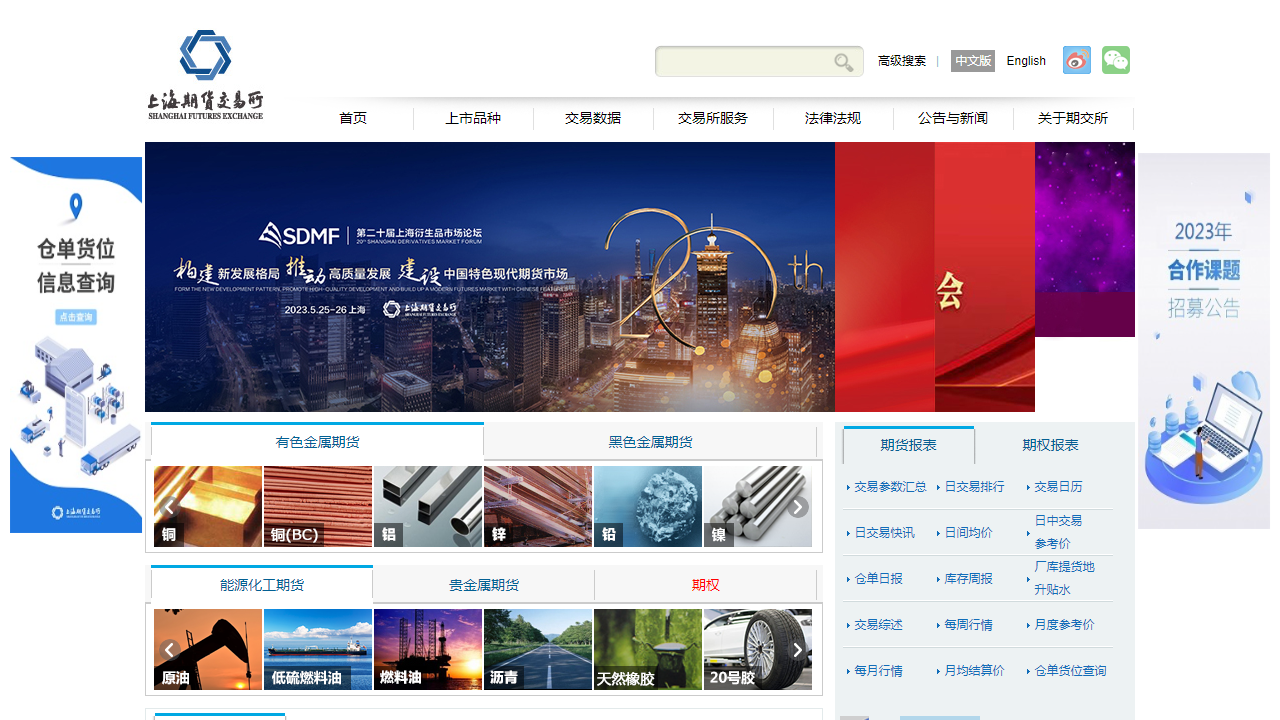Open the Weibo social icon
The width and height of the screenshot is (1280, 720).
(1077, 60)
